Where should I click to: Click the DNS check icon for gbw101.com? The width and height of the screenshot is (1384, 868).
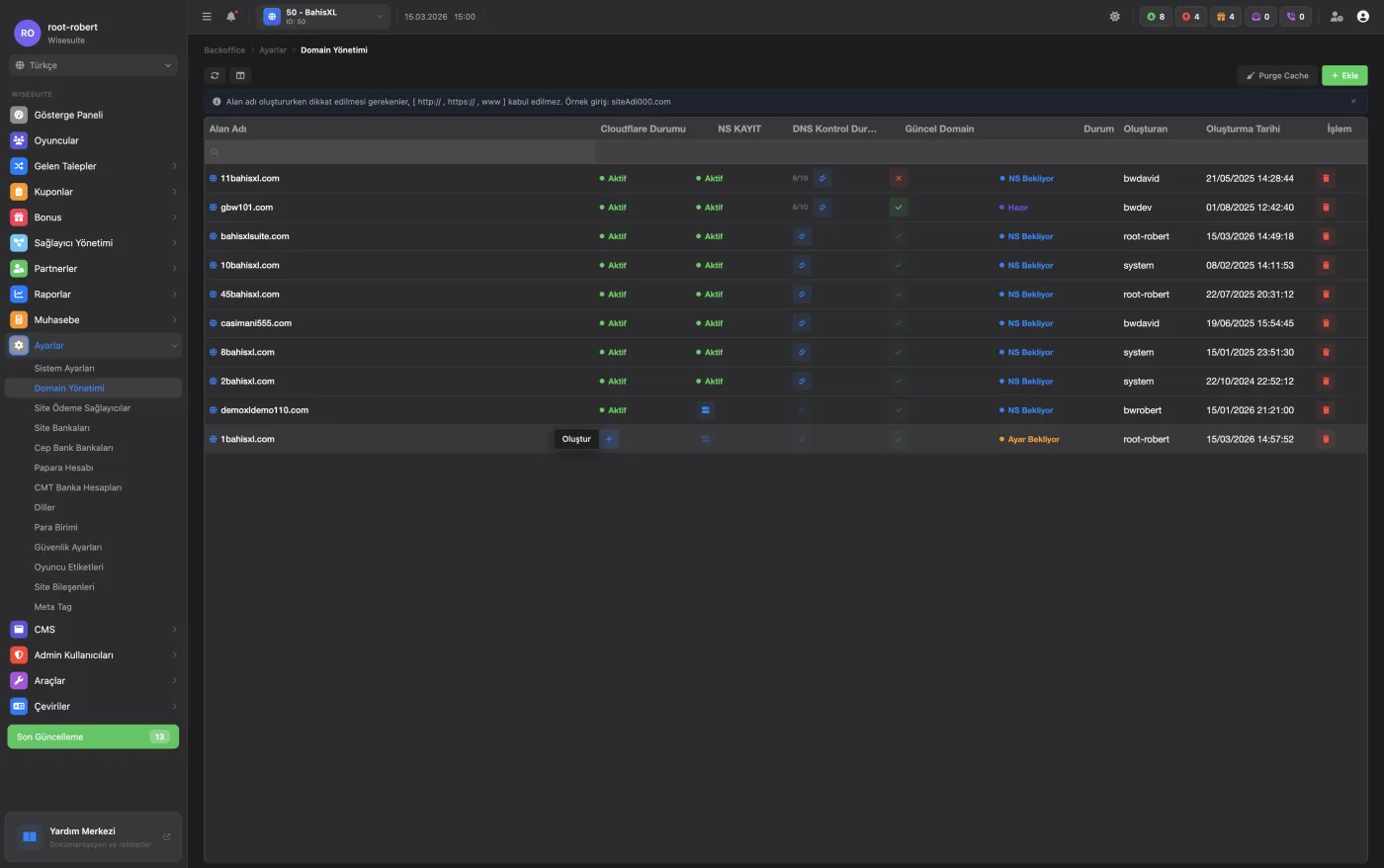822,207
